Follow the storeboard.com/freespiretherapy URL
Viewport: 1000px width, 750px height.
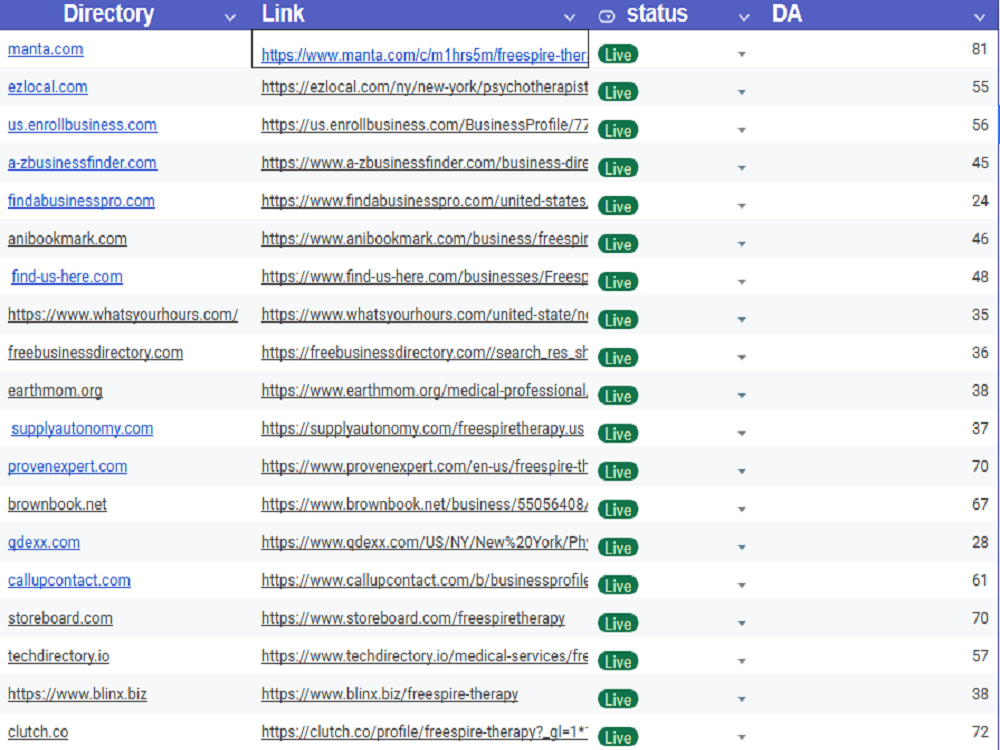coord(413,618)
